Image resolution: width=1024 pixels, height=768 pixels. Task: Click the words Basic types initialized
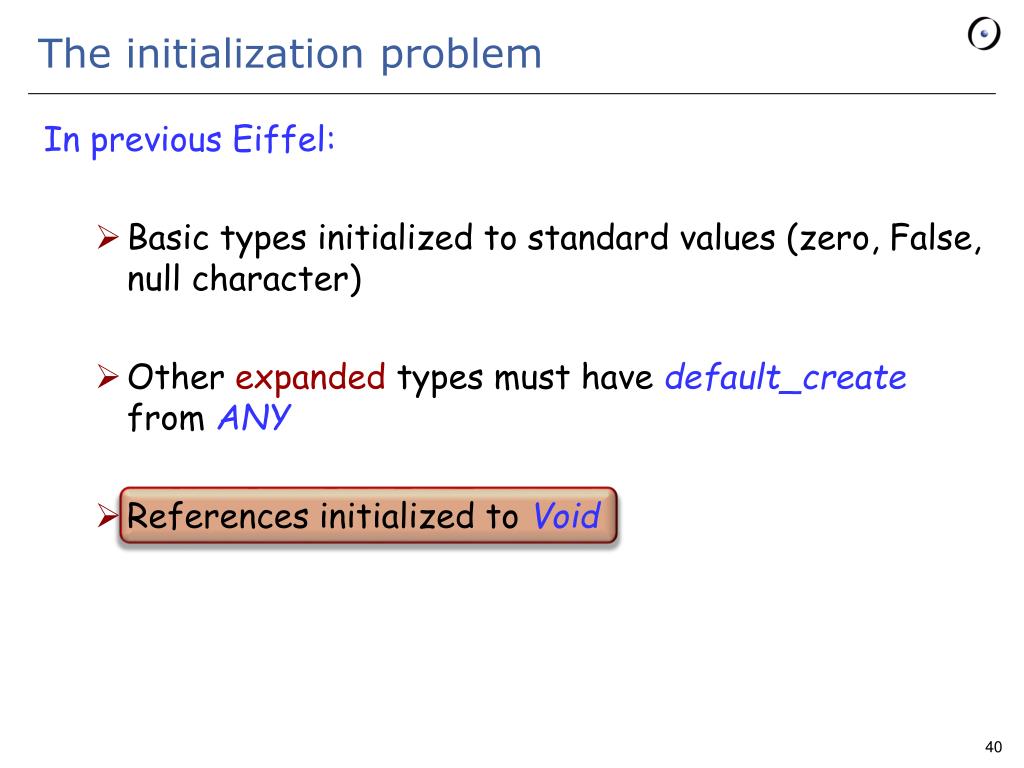[300, 238]
